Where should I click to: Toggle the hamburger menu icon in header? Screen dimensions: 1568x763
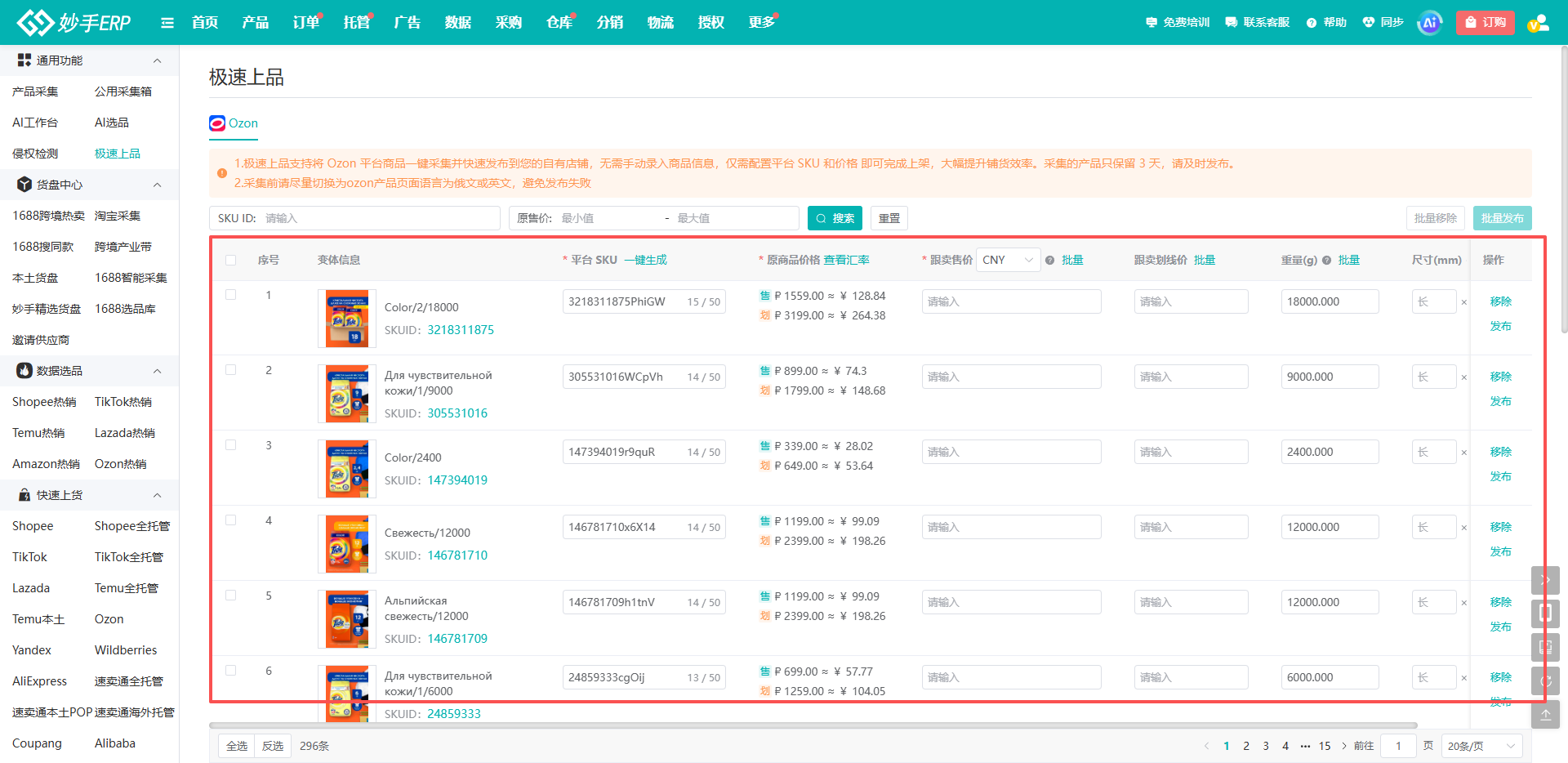pyautogui.click(x=167, y=23)
